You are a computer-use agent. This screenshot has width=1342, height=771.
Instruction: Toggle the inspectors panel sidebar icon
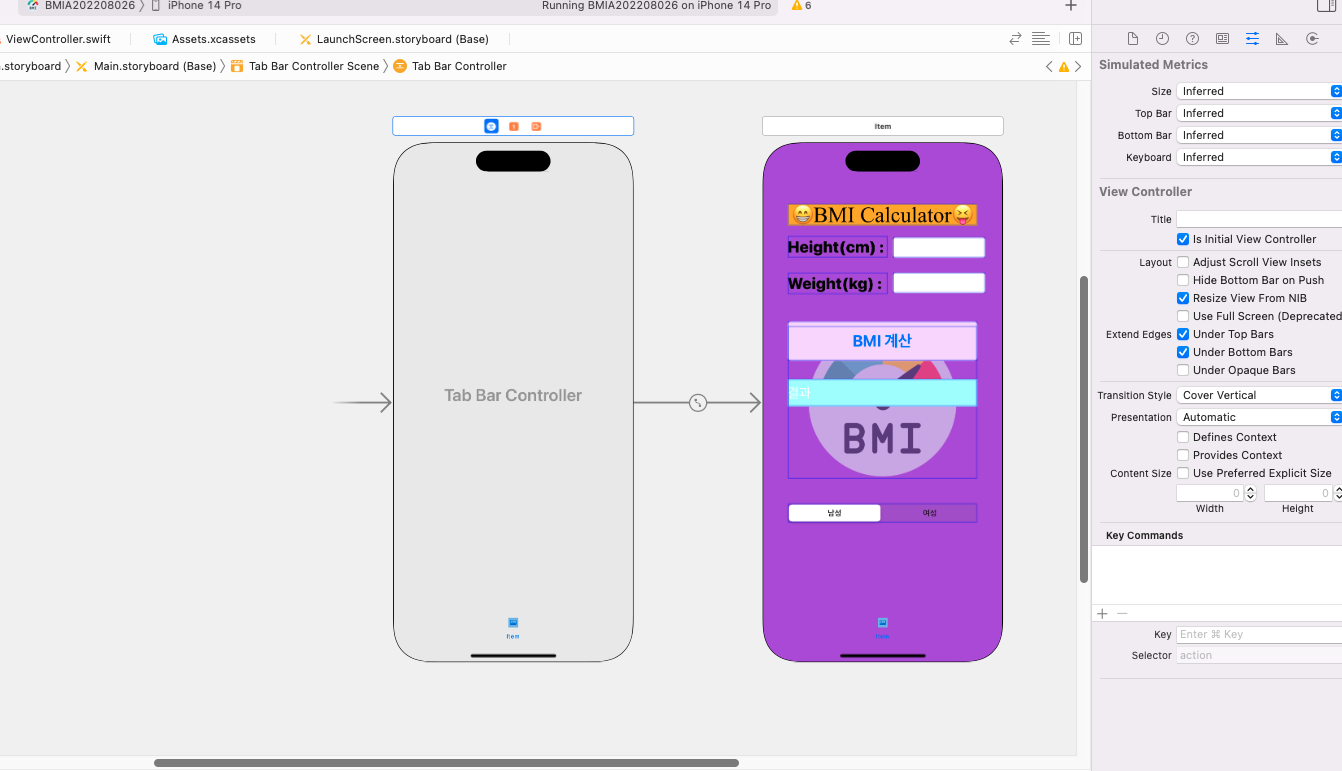(x=1326, y=6)
